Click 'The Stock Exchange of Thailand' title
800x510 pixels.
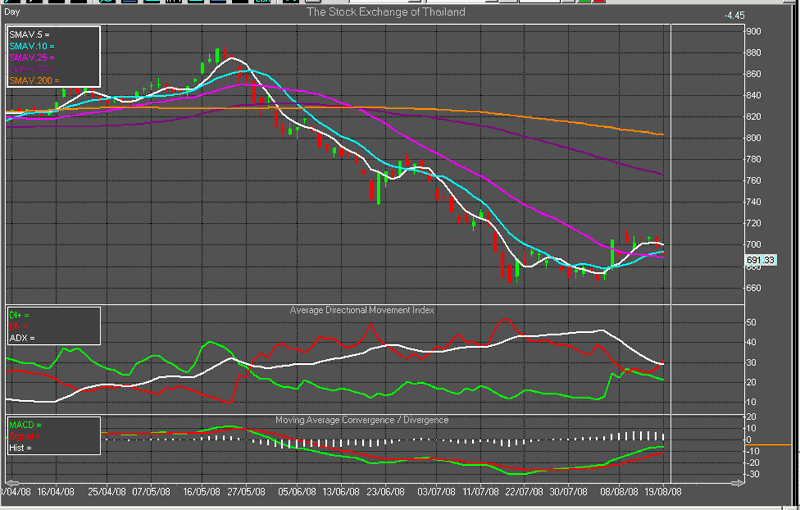click(386, 12)
